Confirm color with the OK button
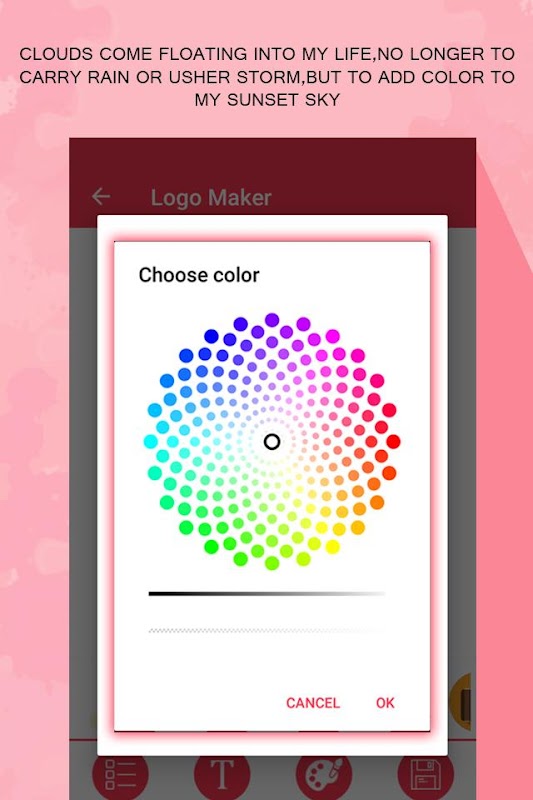This screenshot has height=800, width=533. pyautogui.click(x=385, y=703)
